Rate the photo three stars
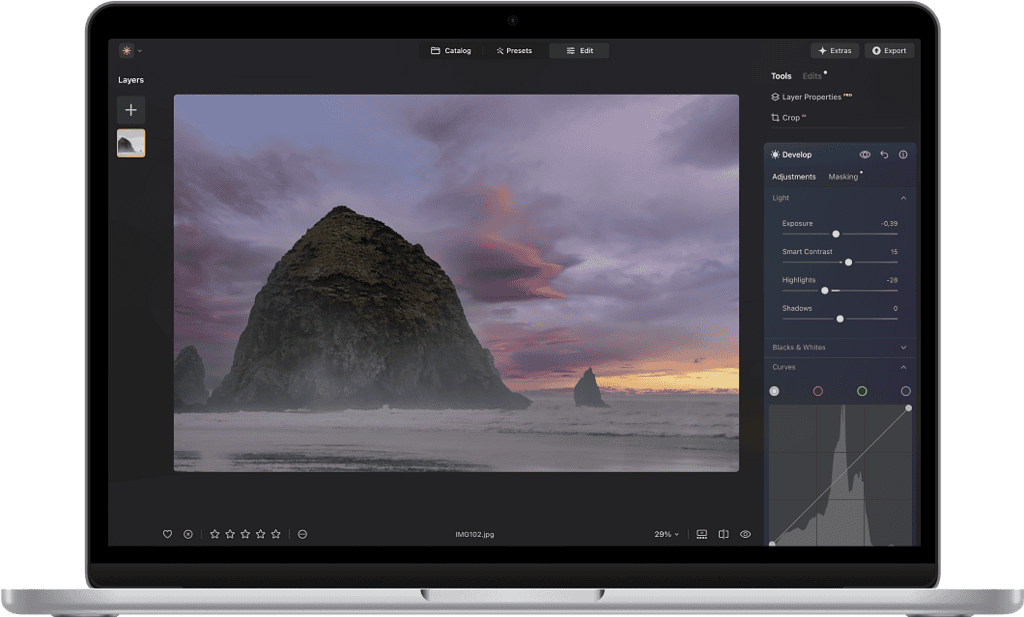 coord(245,534)
